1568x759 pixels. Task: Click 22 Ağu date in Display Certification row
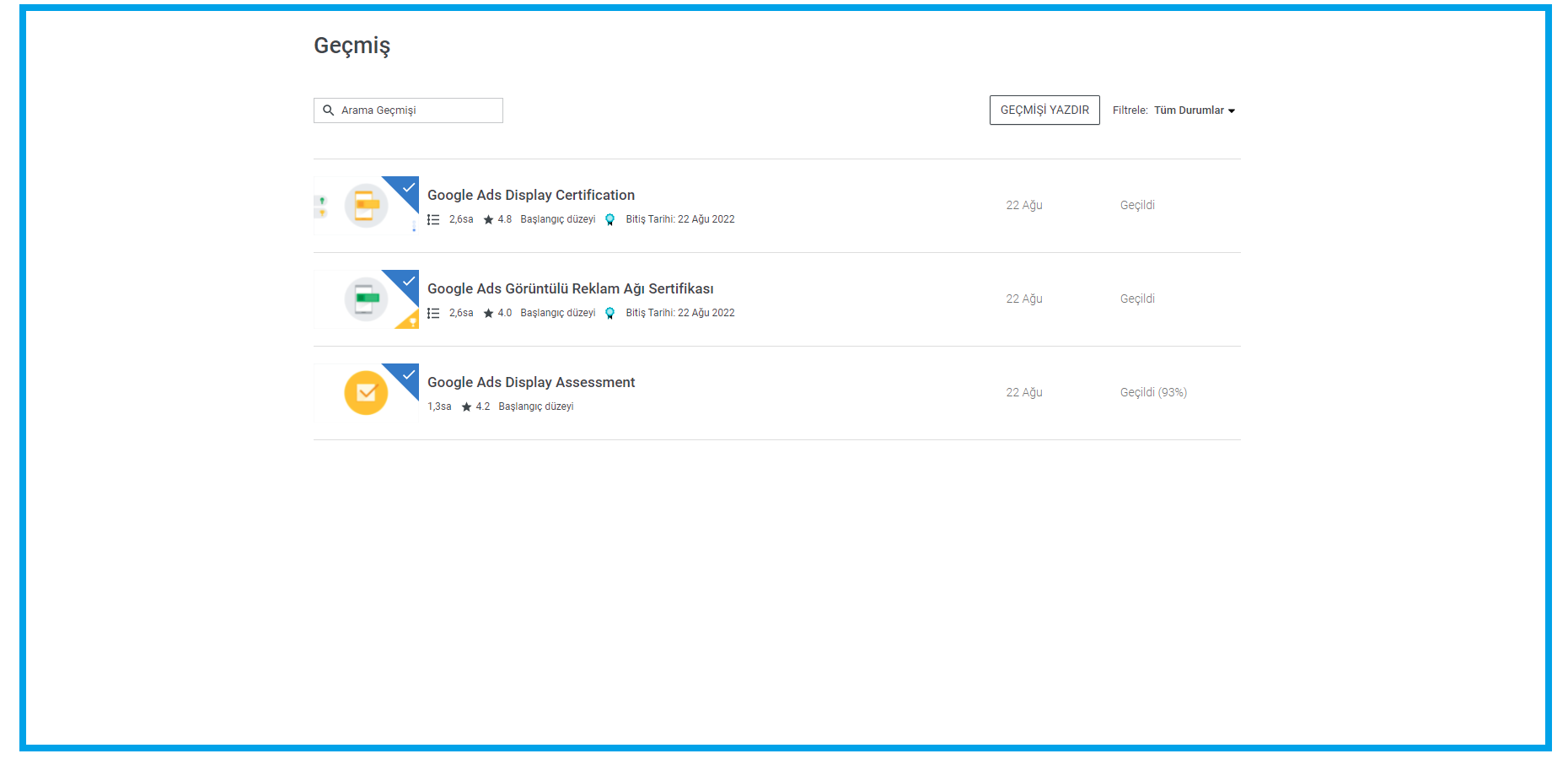(x=1024, y=205)
